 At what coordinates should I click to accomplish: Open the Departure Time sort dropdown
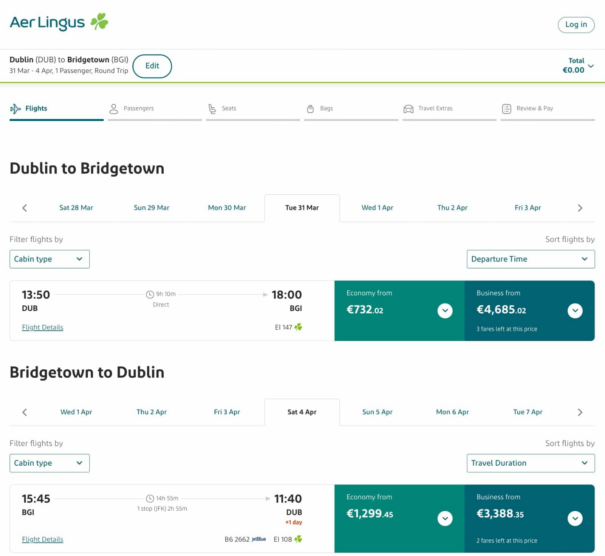531,259
